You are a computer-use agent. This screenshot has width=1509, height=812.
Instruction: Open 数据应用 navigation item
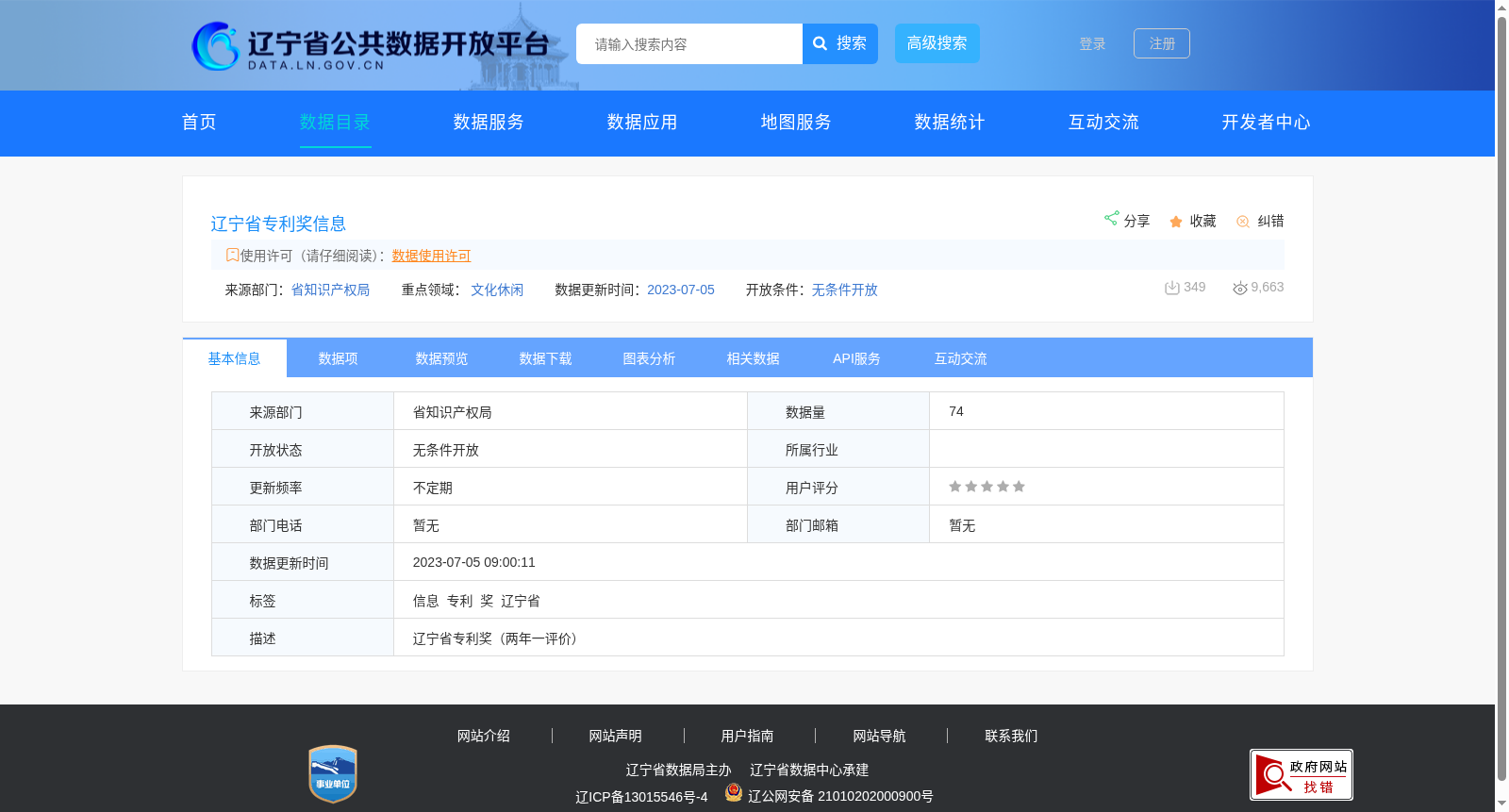(x=642, y=123)
